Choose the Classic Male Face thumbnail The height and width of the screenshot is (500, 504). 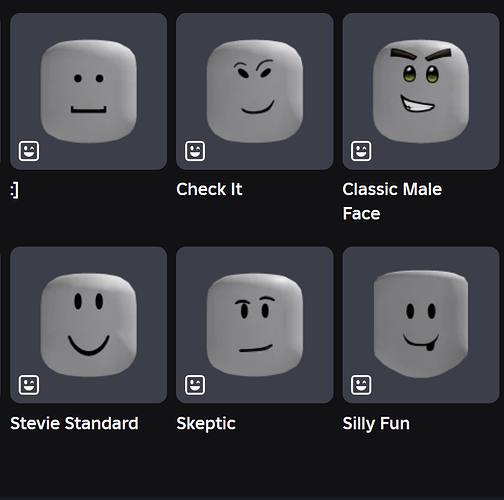tap(421, 91)
